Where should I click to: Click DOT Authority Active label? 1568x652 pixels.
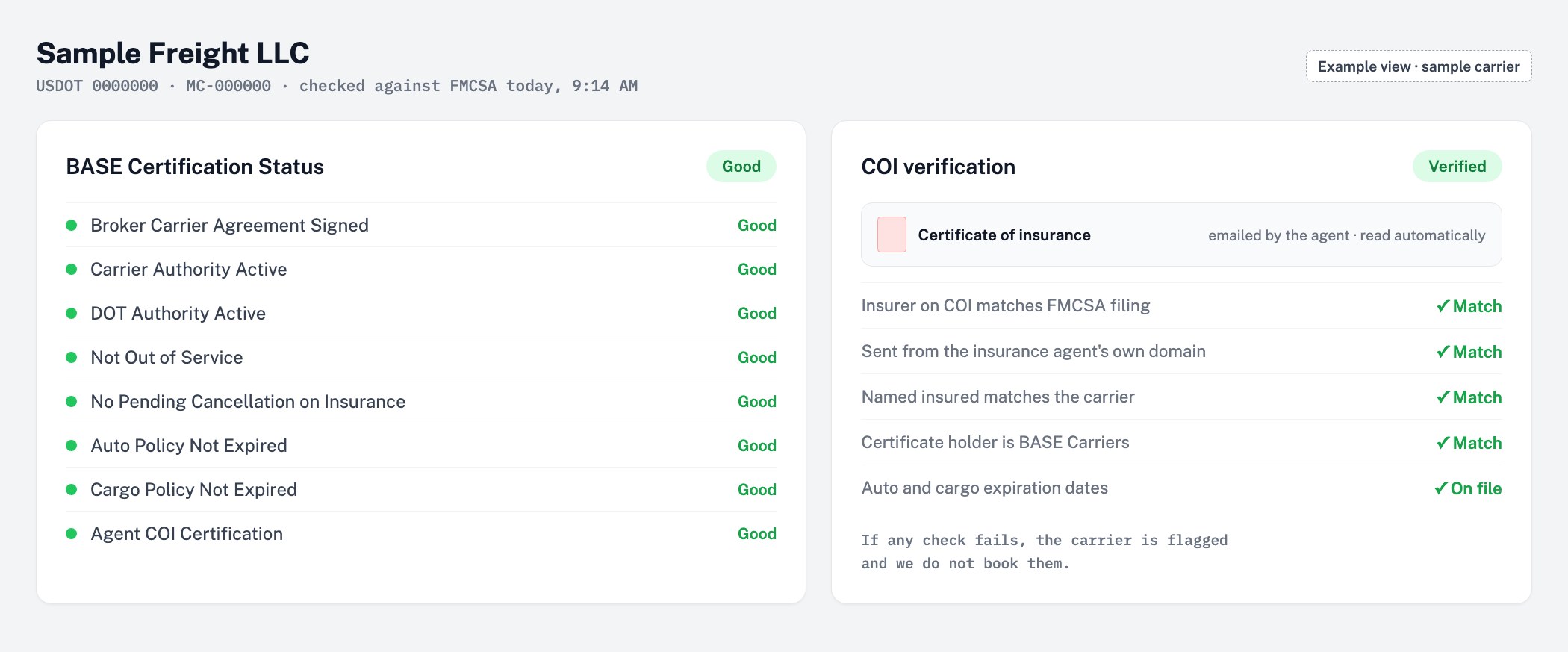pos(178,313)
